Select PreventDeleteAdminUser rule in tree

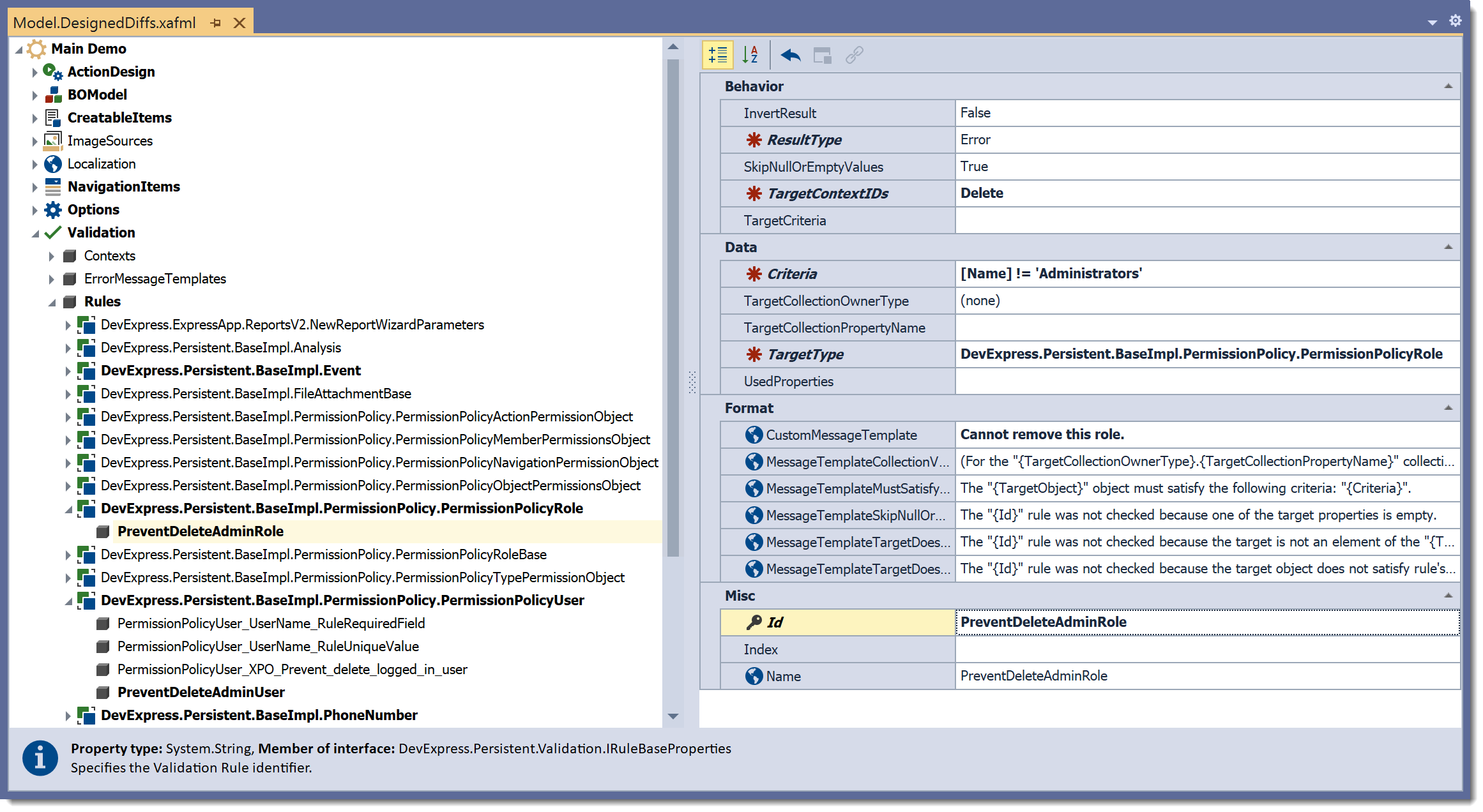pos(201,692)
